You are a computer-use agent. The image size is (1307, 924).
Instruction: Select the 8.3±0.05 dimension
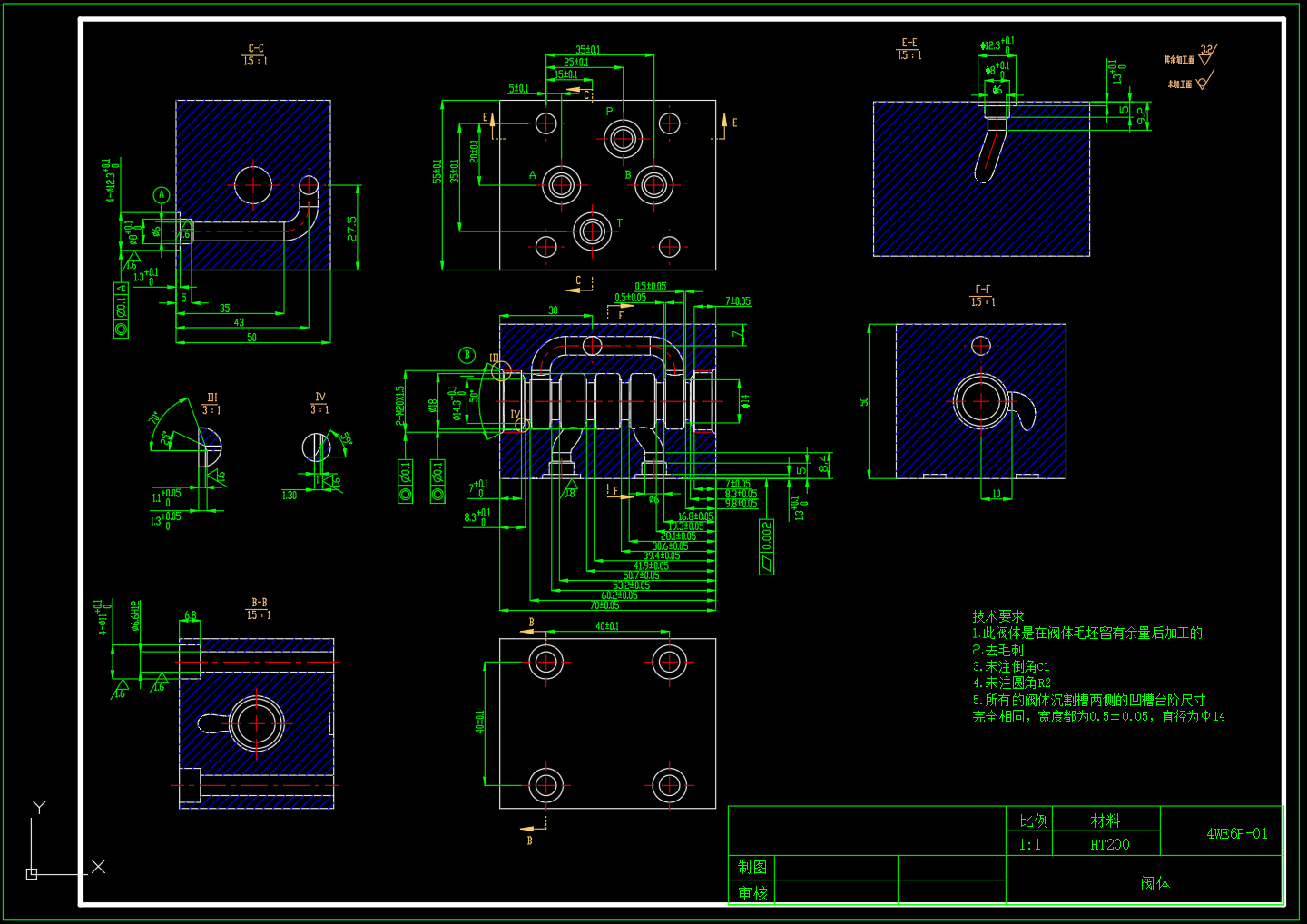(x=741, y=494)
